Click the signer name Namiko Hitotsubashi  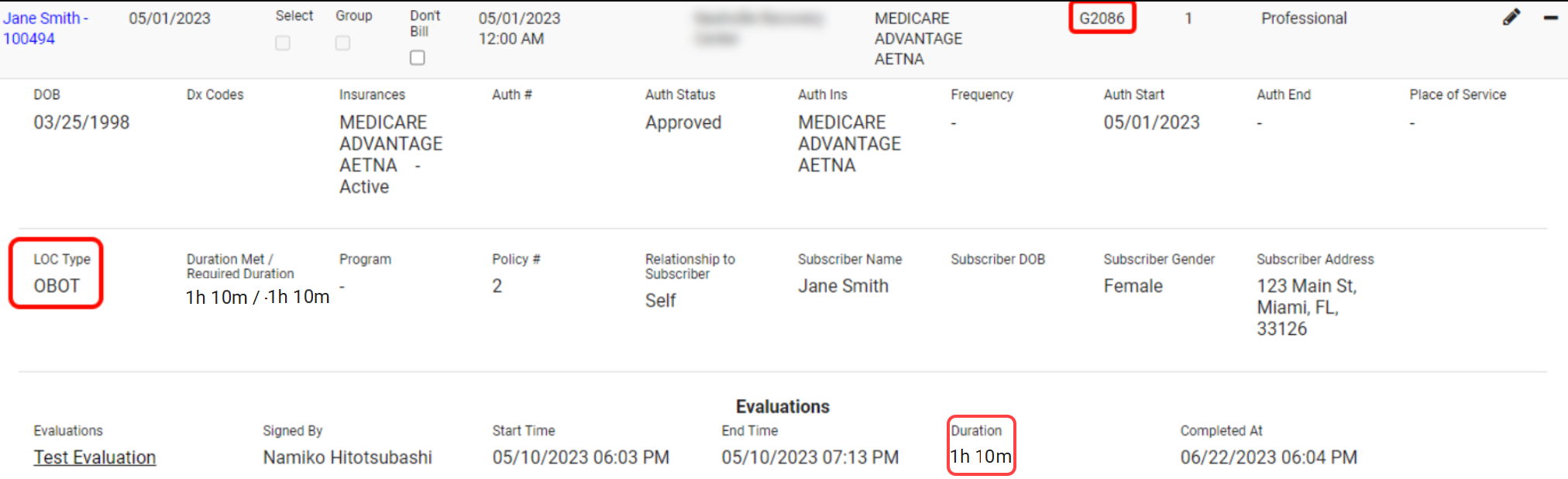(x=347, y=457)
